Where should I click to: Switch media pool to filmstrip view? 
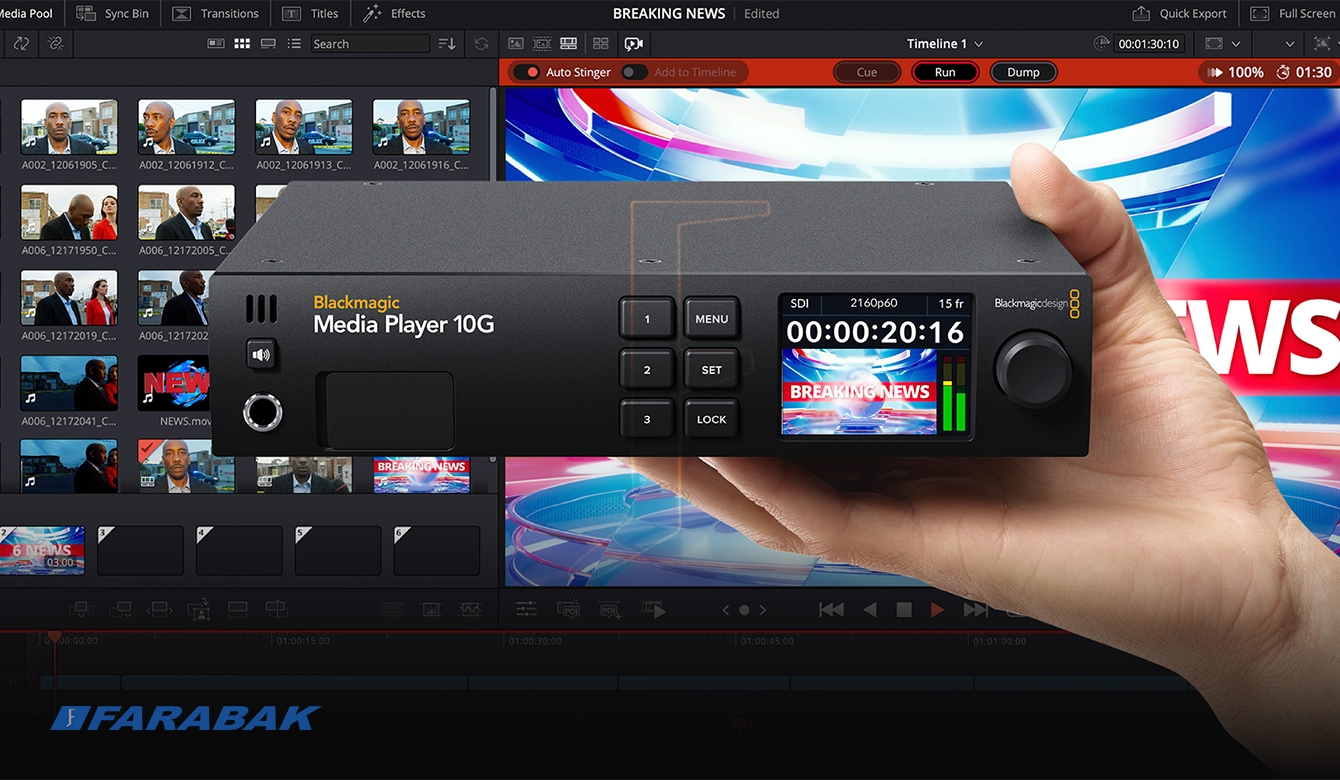(x=268, y=44)
